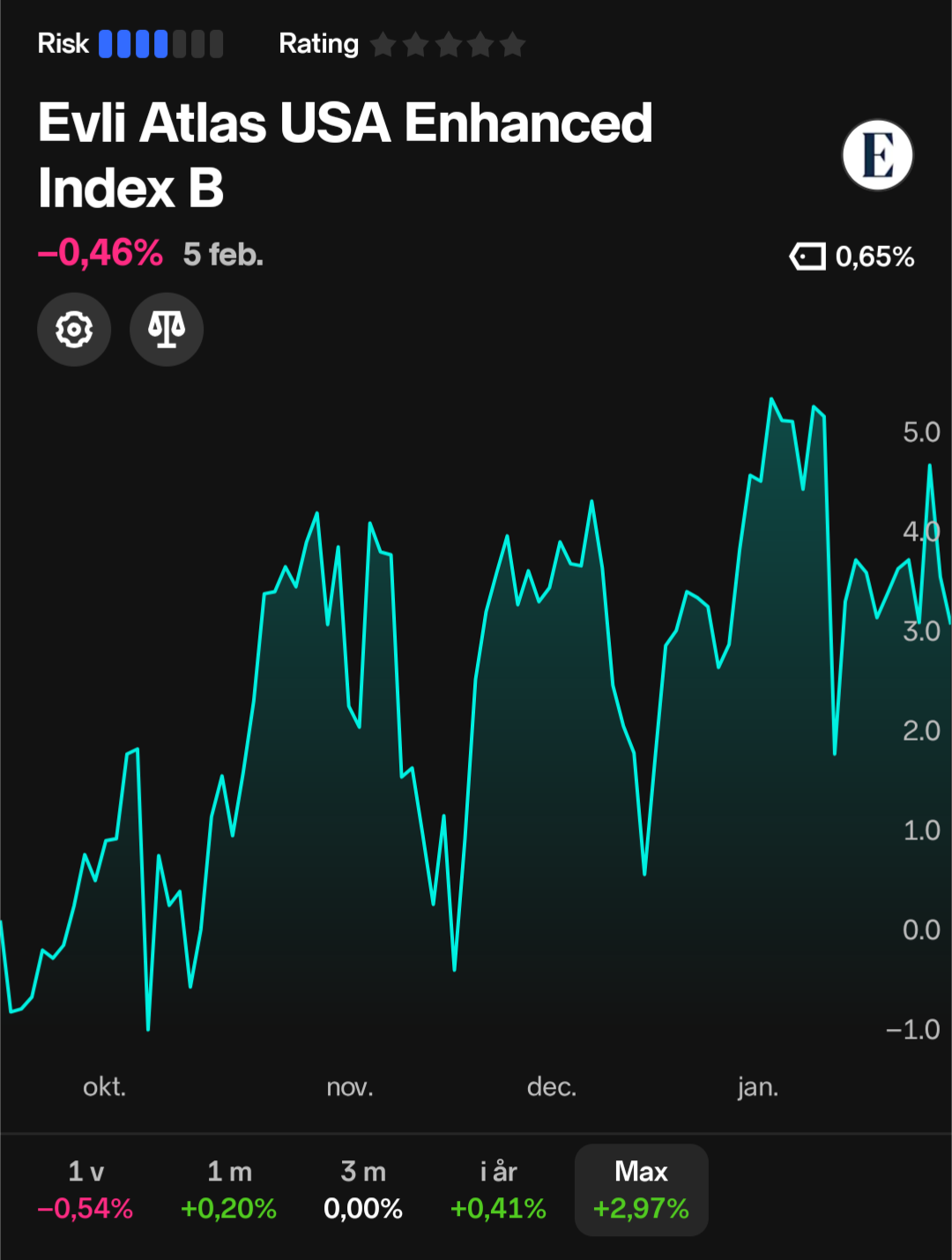Select the 1 v time period
The height and width of the screenshot is (1260, 952).
click(x=86, y=1189)
